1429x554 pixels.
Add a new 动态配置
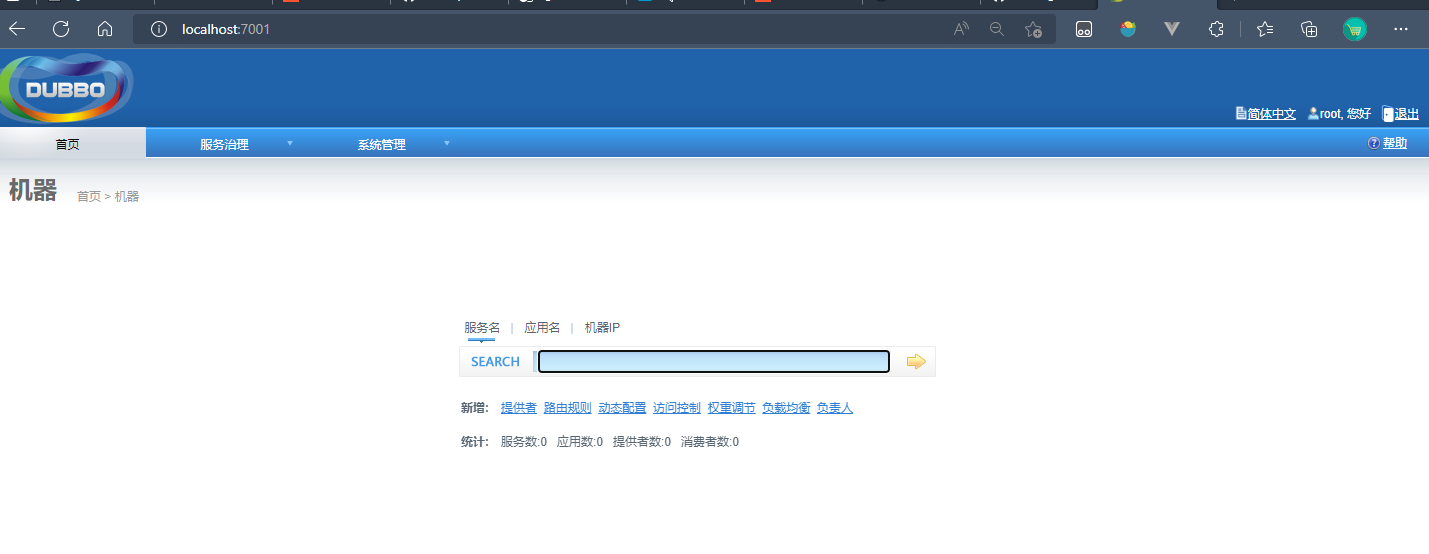tap(622, 408)
